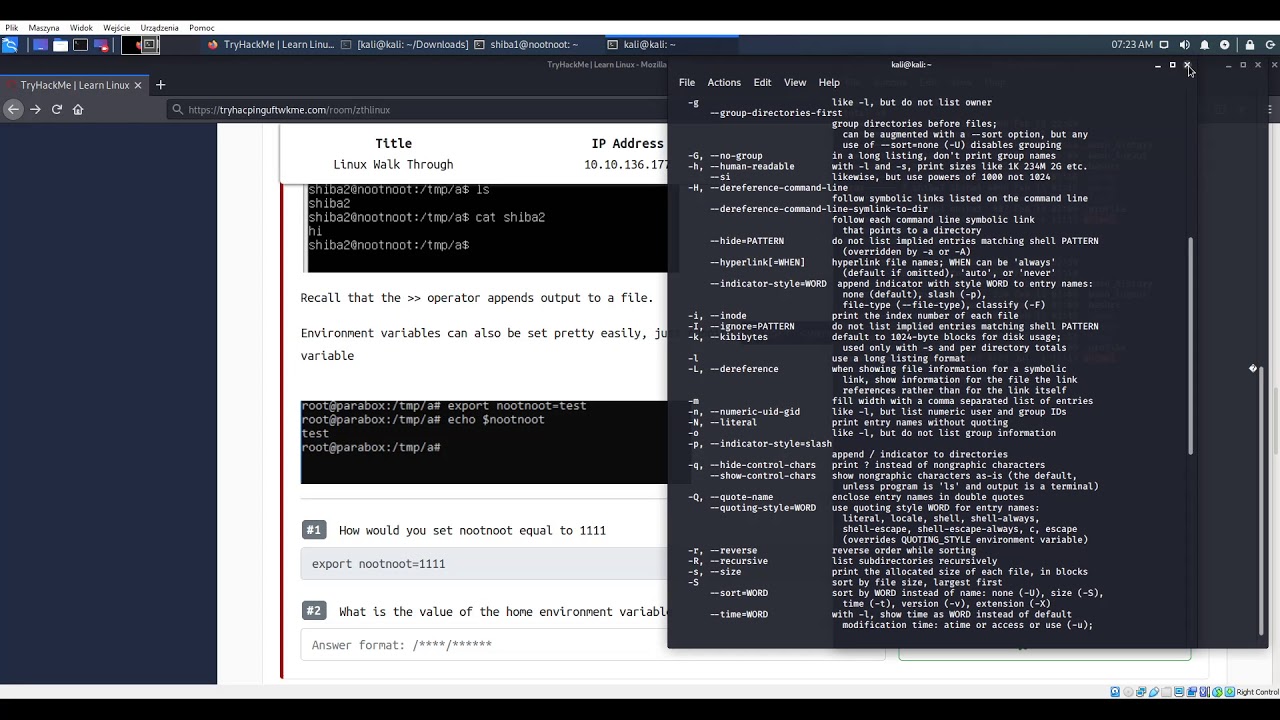Click the volume speaker tray icon

pos(1185,45)
